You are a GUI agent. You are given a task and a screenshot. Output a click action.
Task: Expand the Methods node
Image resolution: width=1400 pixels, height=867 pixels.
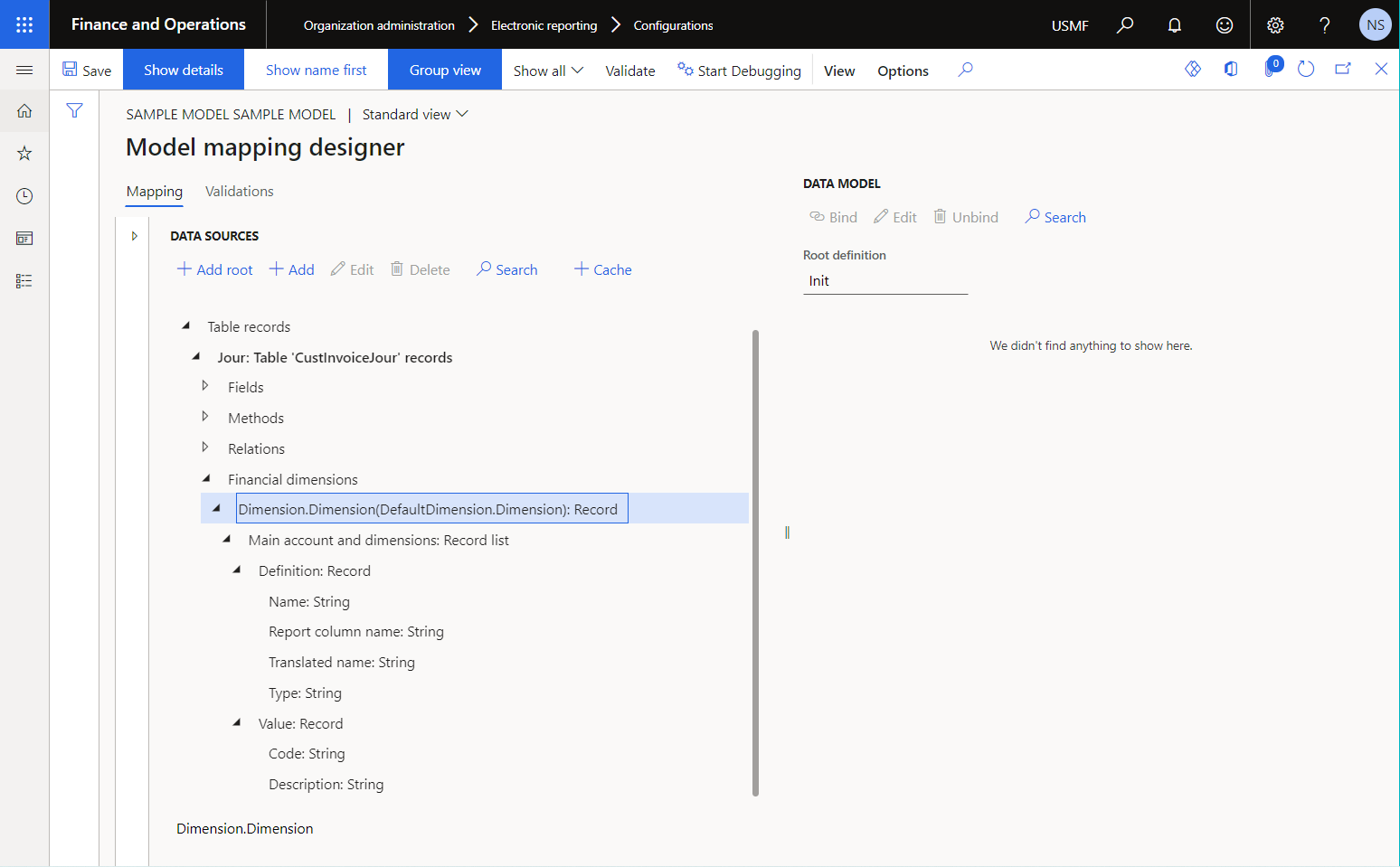(205, 417)
